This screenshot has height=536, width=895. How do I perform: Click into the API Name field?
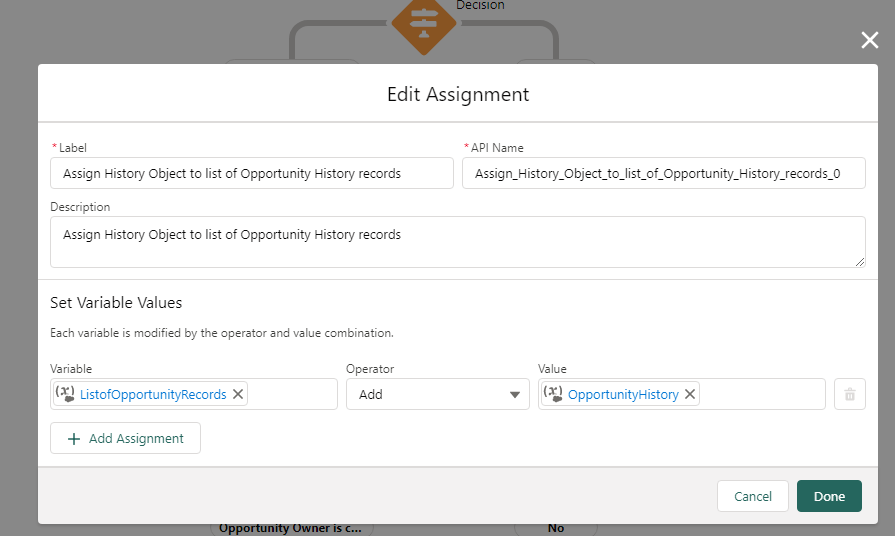pyautogui.click(x=663, y=173)
